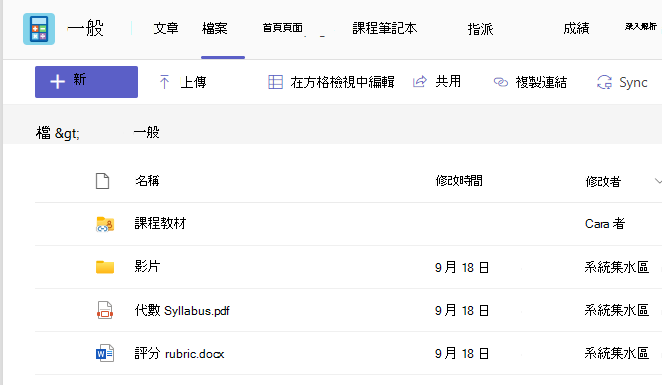Click the plus icon in 新 button
662x385 pixels.
tap(57, 81)
